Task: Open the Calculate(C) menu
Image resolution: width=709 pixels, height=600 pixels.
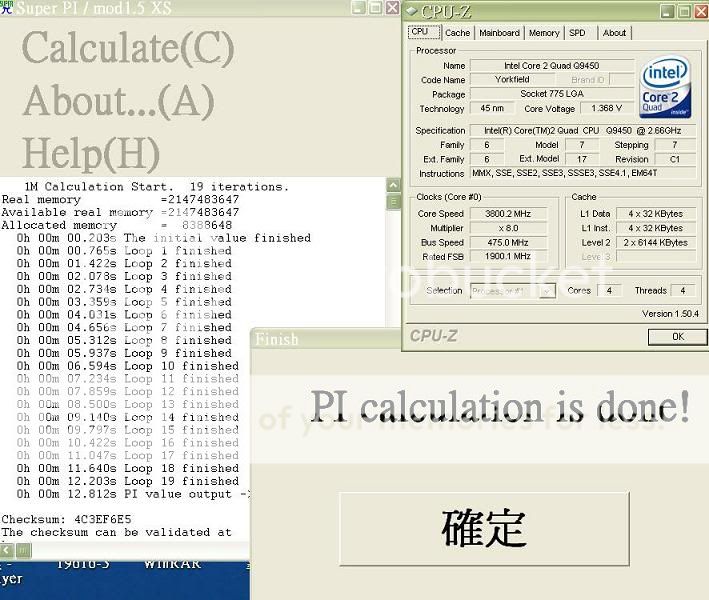Action: pos(128,48)
